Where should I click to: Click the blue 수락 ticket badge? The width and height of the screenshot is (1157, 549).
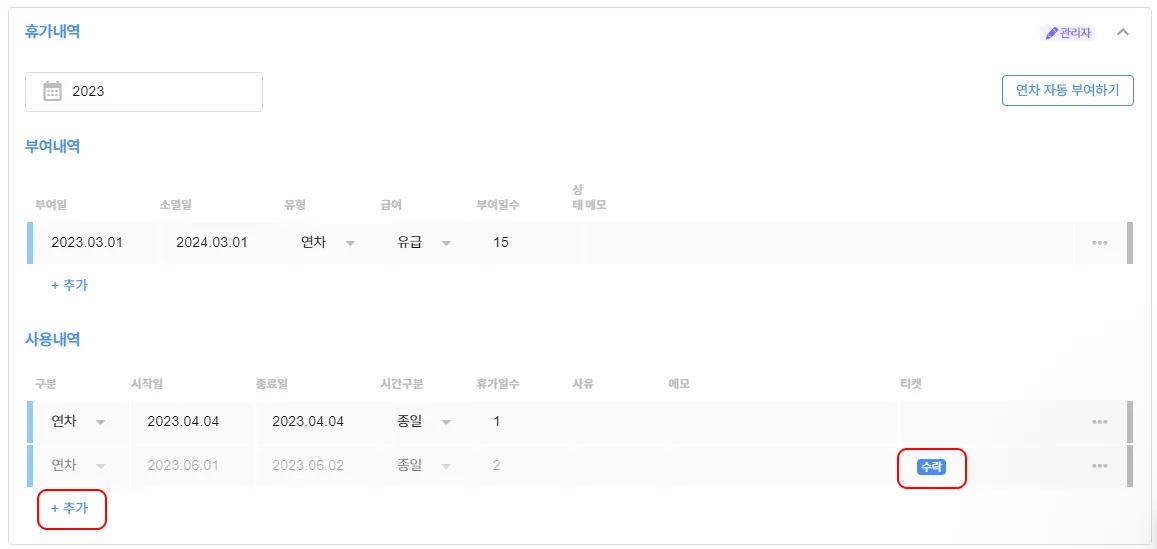pyautogui.click(x=931, y=466)
